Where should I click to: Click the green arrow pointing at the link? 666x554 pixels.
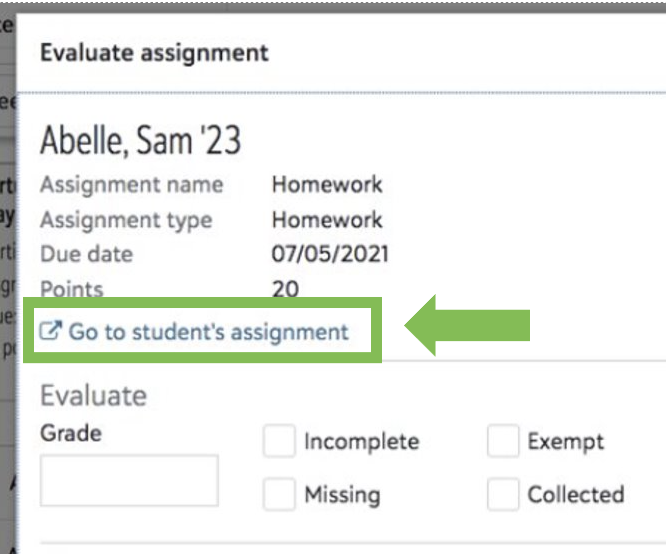pyautogui.click(x=468, y=324)
